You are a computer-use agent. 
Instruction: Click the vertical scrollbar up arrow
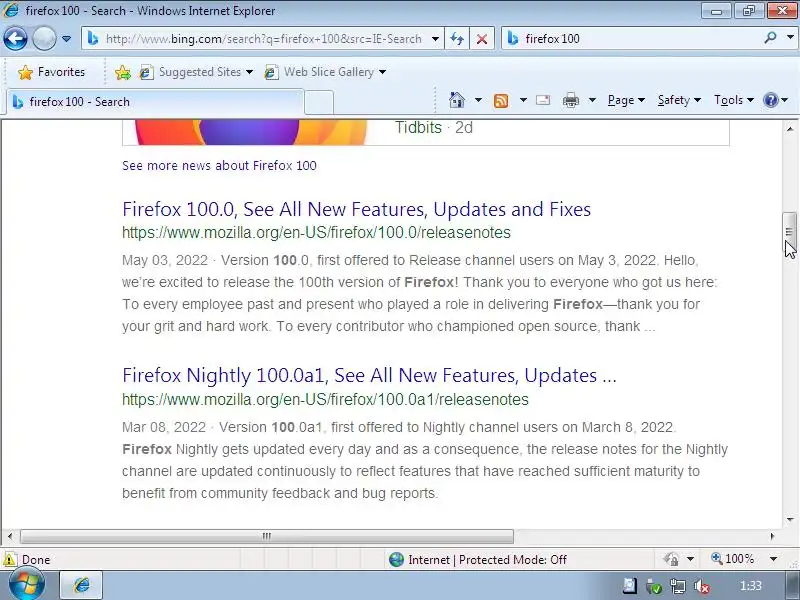pyautogui.click(x=790, y=129)
